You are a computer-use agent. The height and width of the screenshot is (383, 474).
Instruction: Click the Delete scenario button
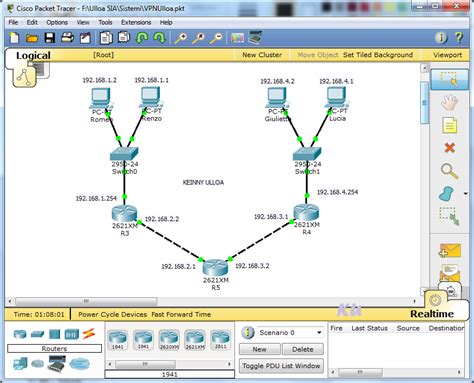pos(303,349)
